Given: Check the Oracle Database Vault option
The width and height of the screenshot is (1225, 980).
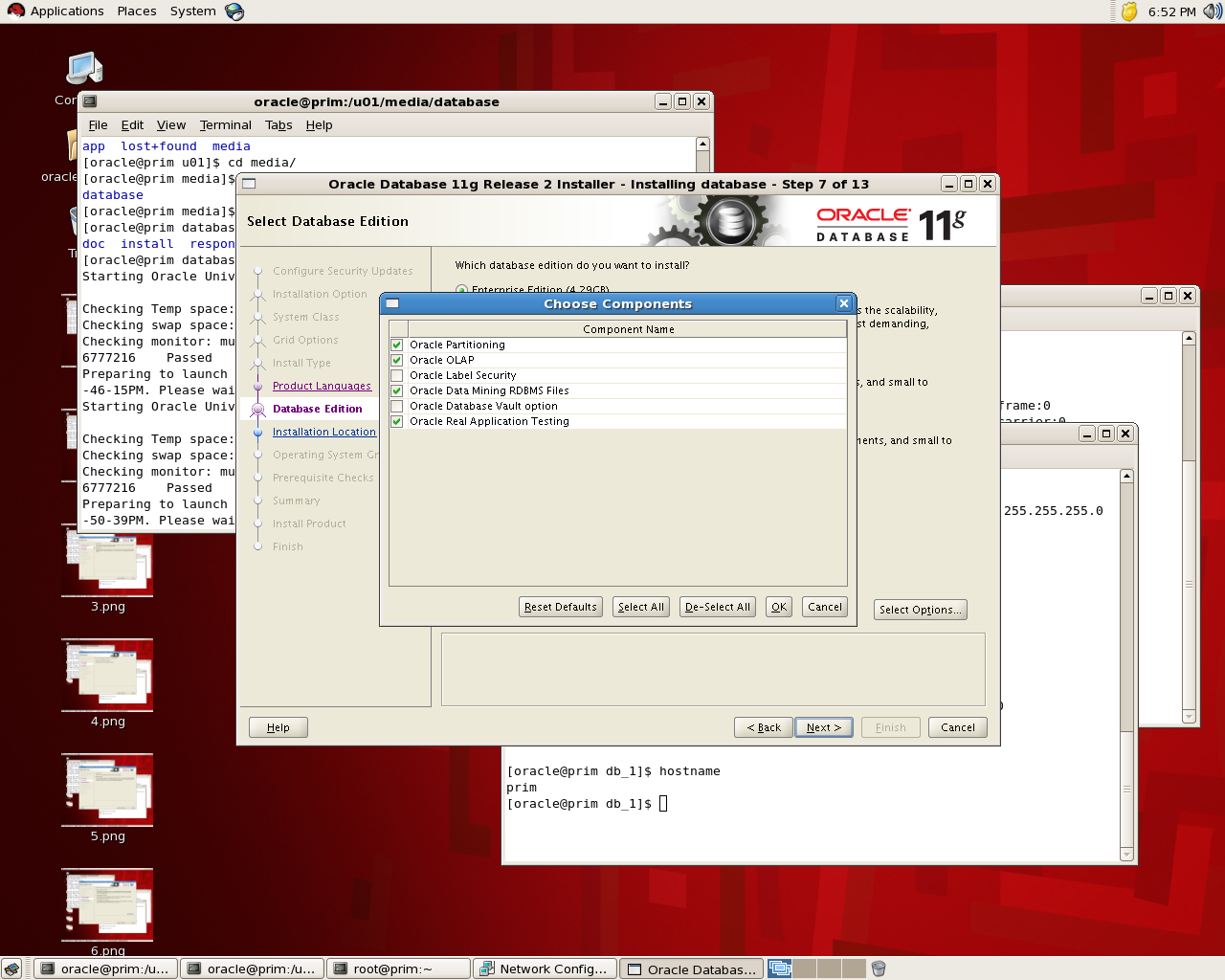Looking at the screenshot, I should (x=397, y=406).
